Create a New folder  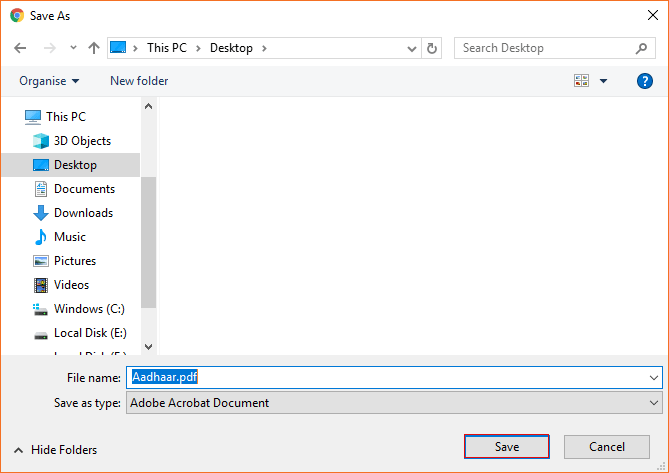[139, 81]
